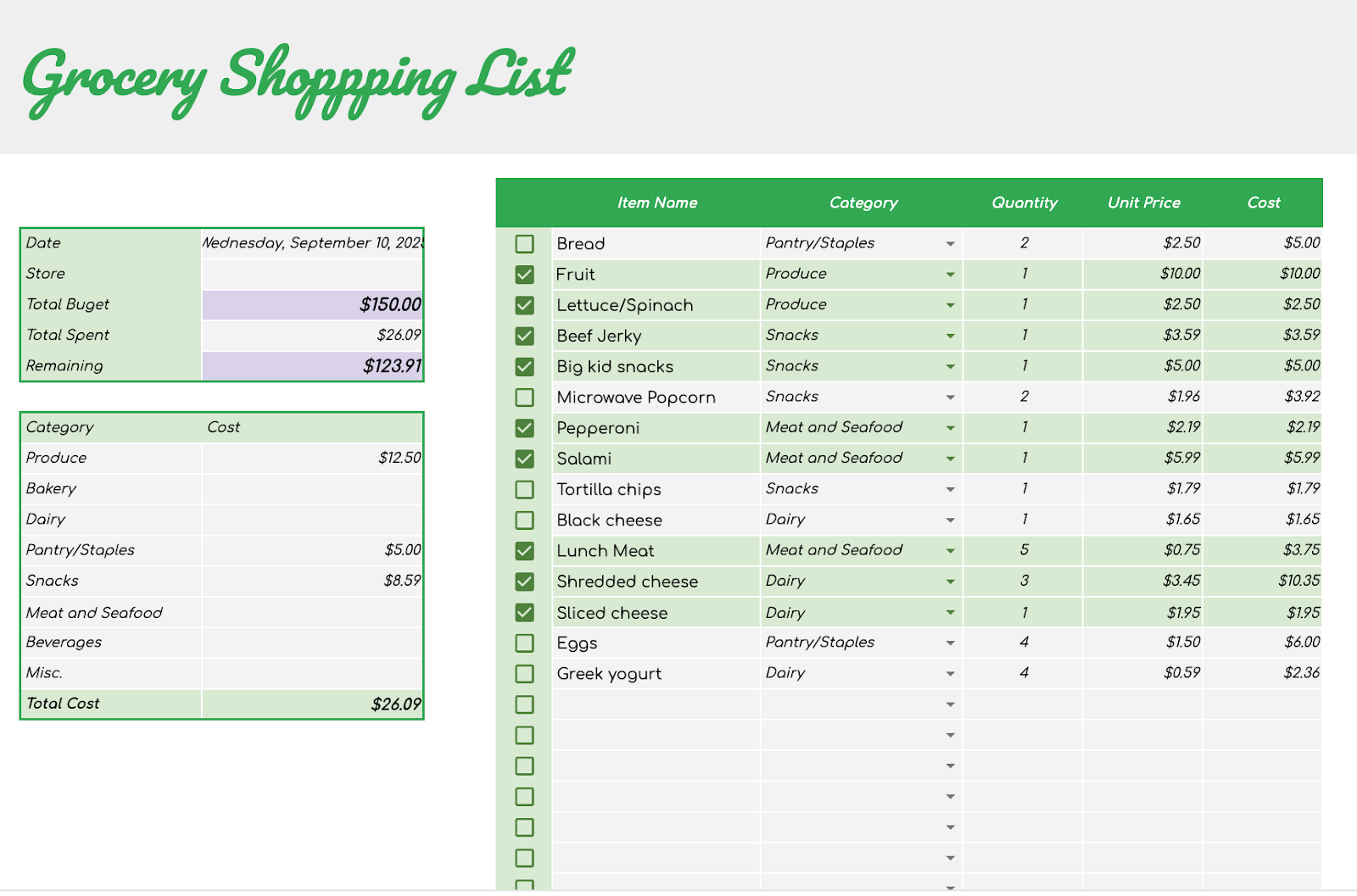Select the Store input field
This screenshot has width=1357, height=896.
[312, 273]
